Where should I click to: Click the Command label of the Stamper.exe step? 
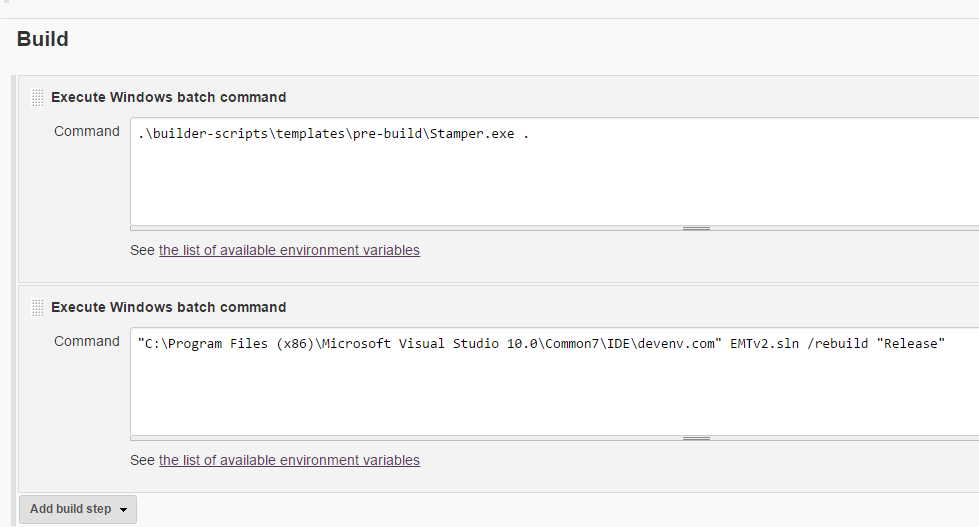pyautogui.click(x=87, y=131)
